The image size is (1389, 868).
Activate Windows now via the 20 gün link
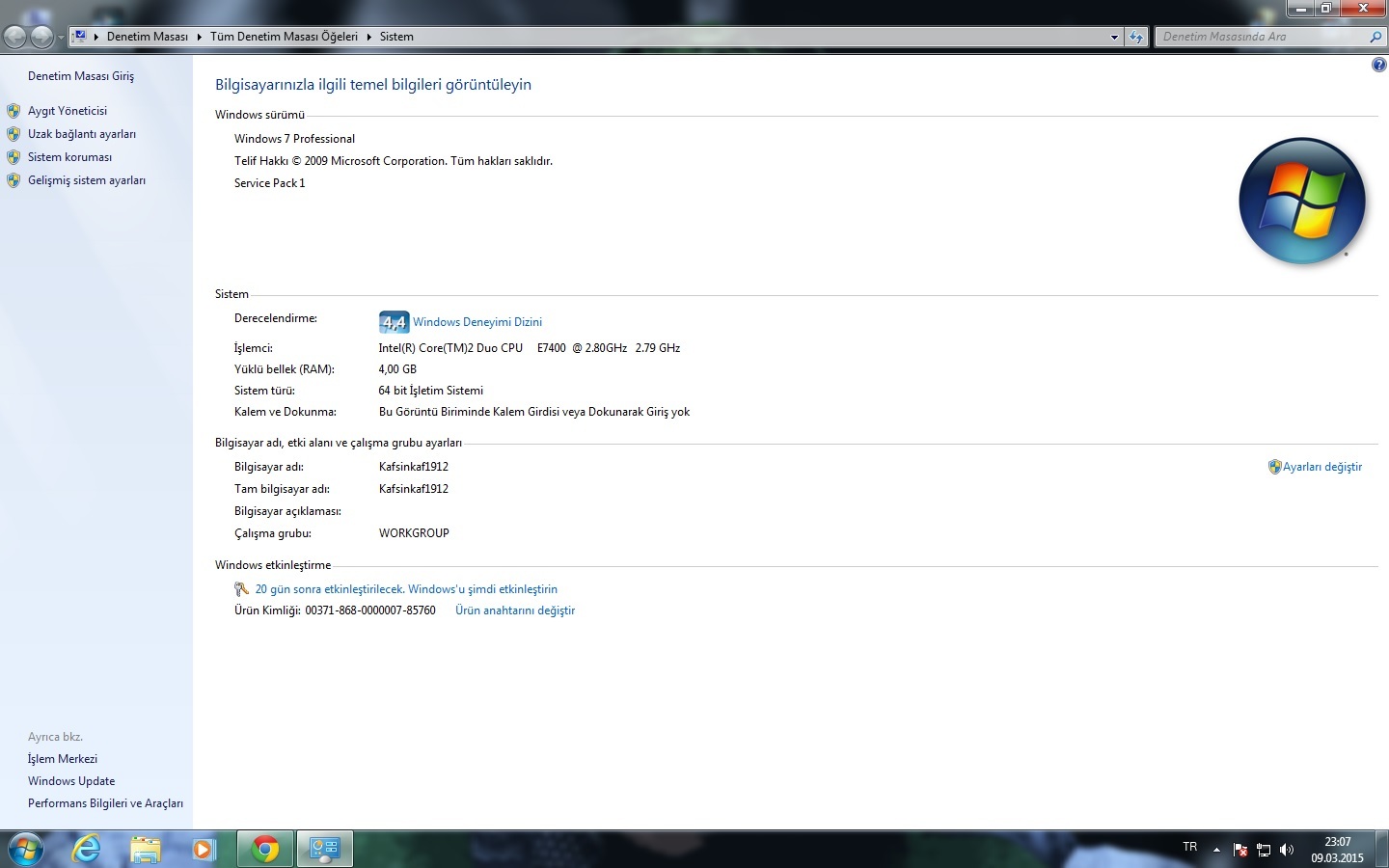tap(406, 589)
